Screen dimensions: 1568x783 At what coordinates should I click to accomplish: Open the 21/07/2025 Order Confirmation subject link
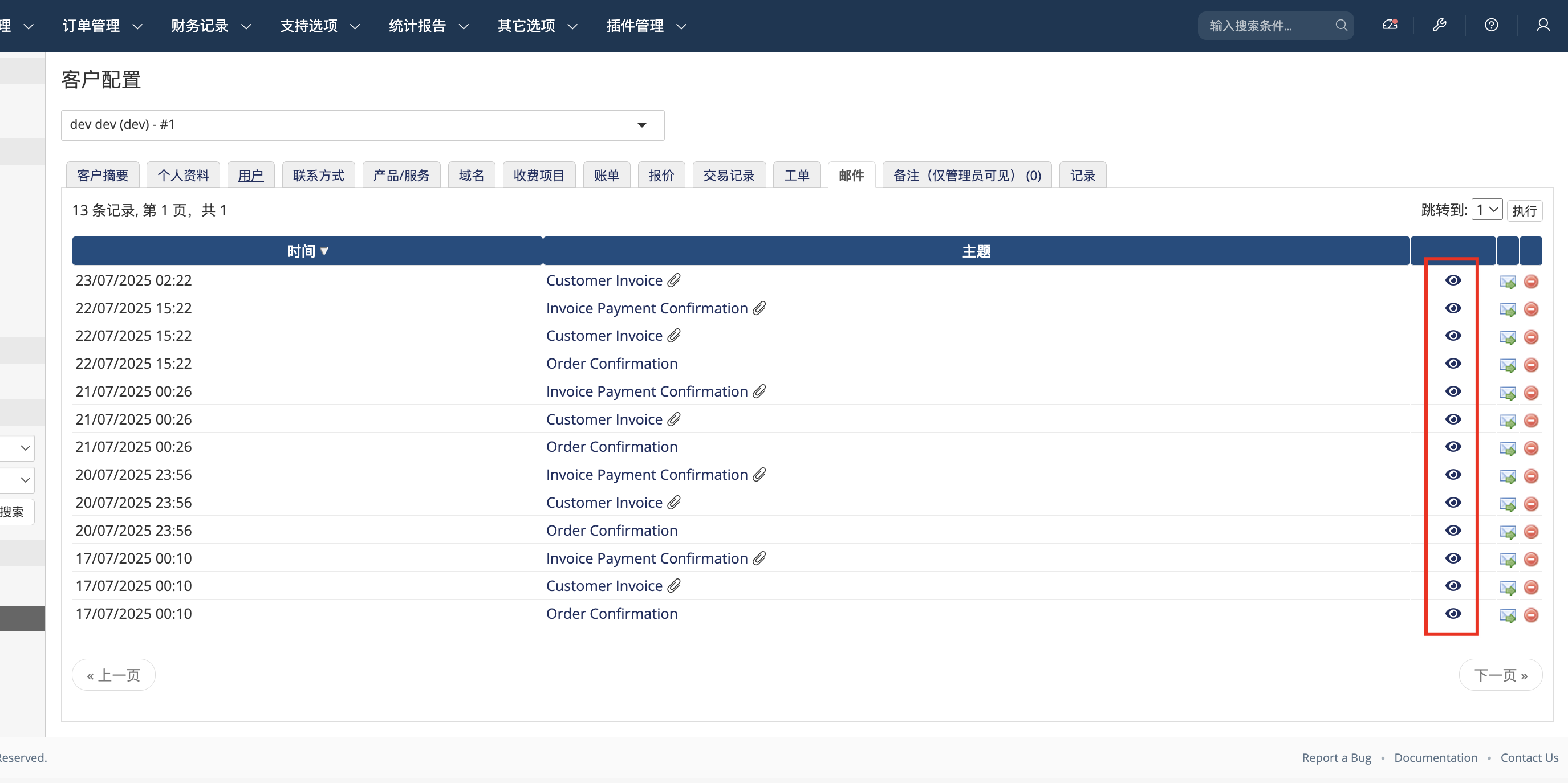(611, 447)
